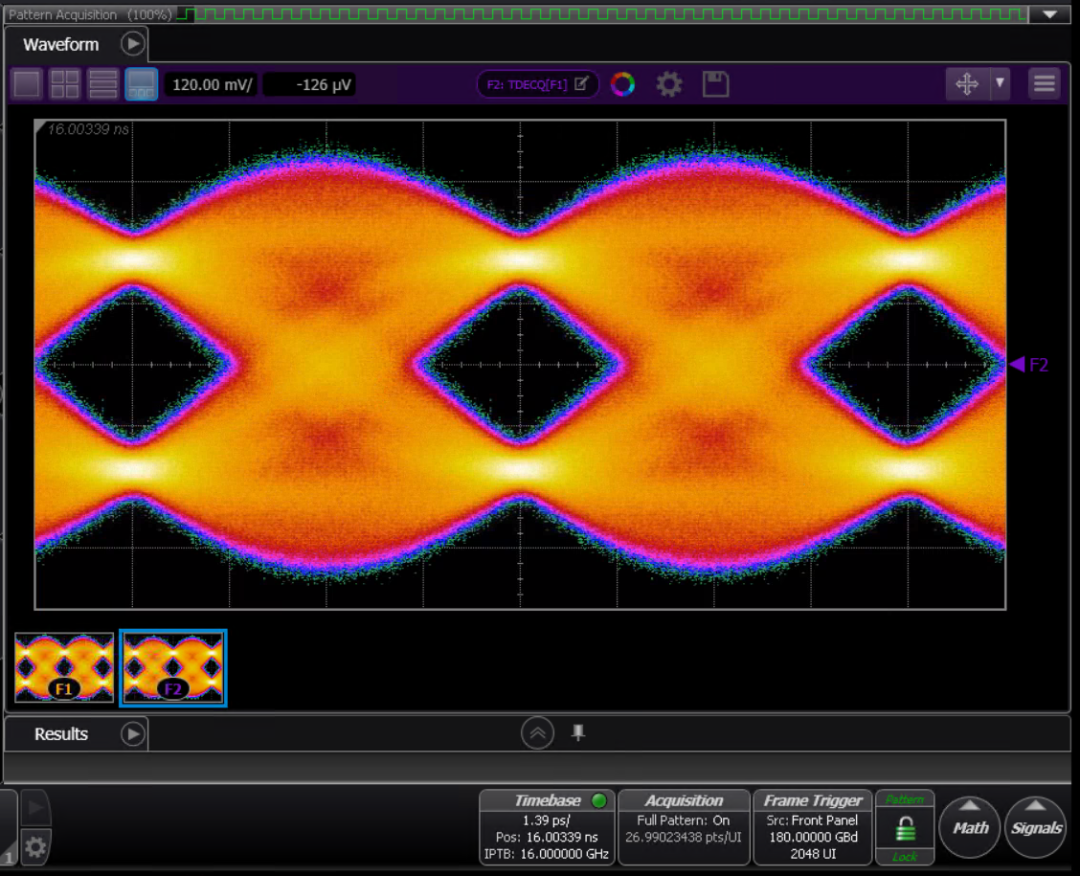Image resolution: width=1080 pixels, height=876 pixels.
Task: Click the 120.00 mV/ scale field
Action: [x=211, y=85]
